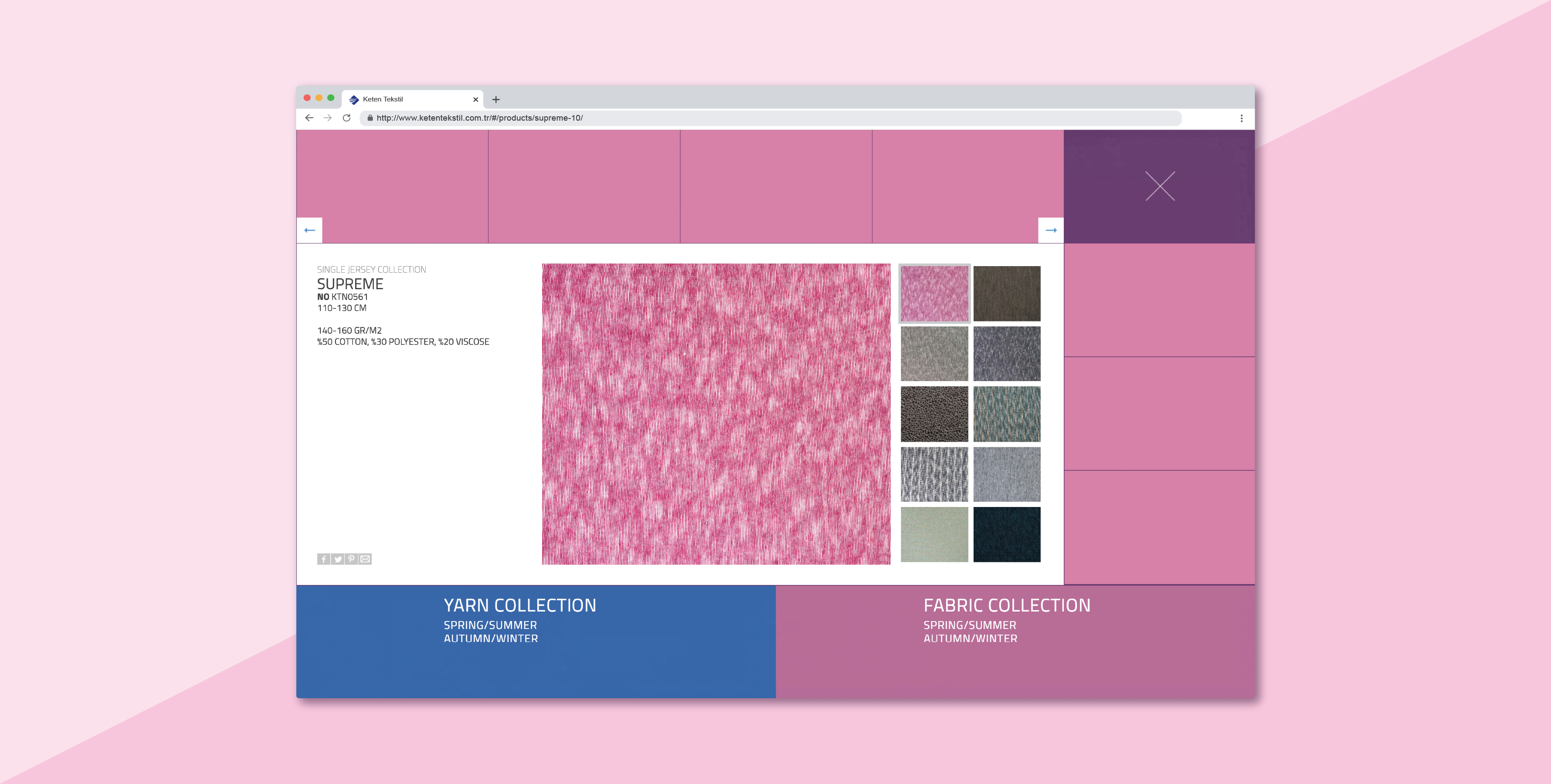Select the dark blue-grey melange swatch

coord(1007,354)
